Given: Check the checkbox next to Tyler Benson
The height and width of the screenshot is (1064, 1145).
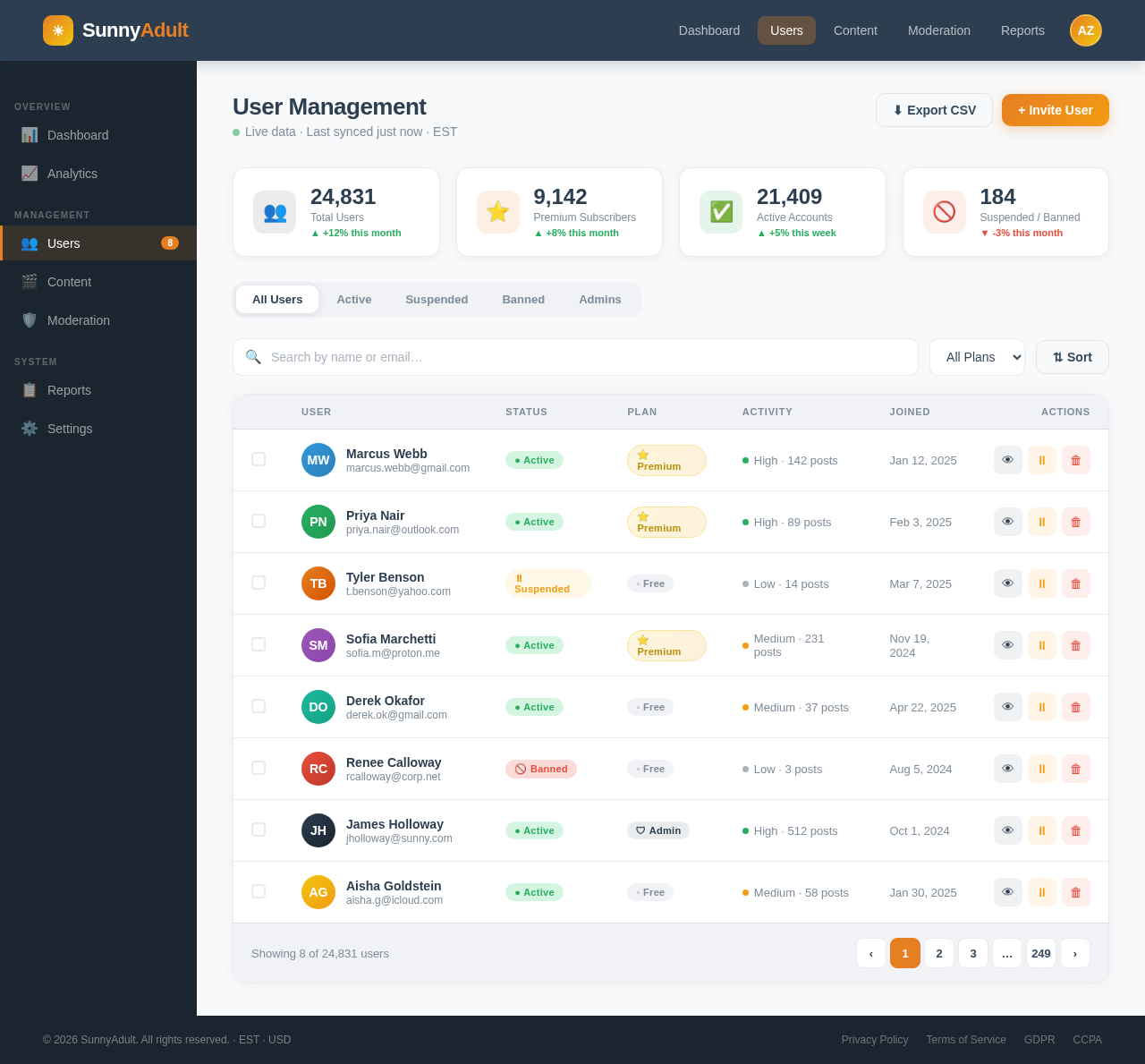Looking at the screenshot, I should 259,583.
